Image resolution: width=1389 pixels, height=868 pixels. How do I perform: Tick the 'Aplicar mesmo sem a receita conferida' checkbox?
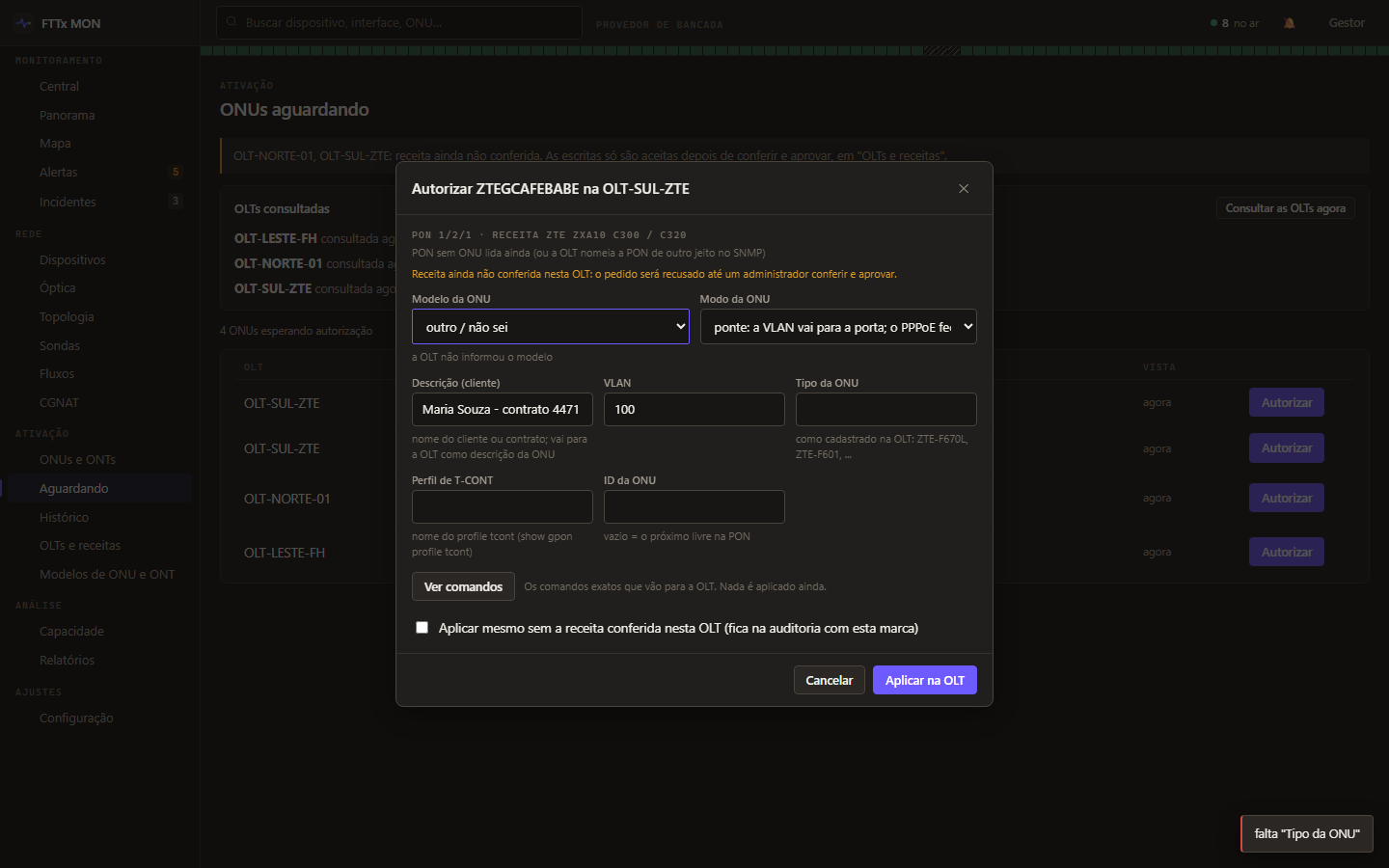[x=422, y=628]
